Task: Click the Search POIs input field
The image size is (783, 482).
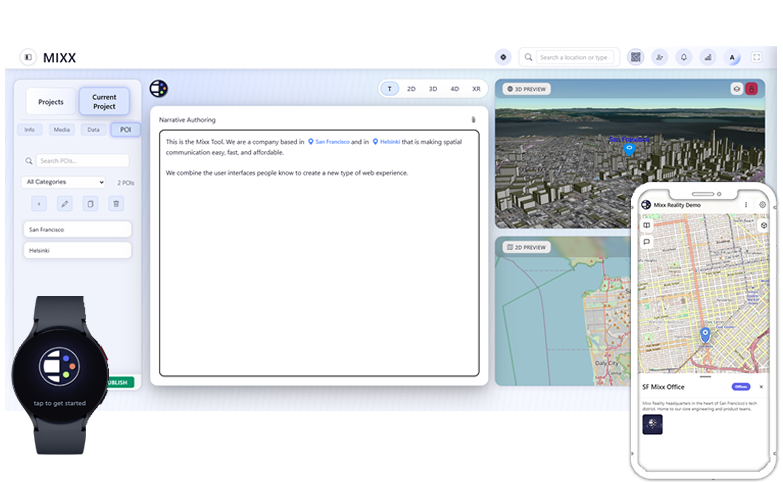Action: point(82,160)
